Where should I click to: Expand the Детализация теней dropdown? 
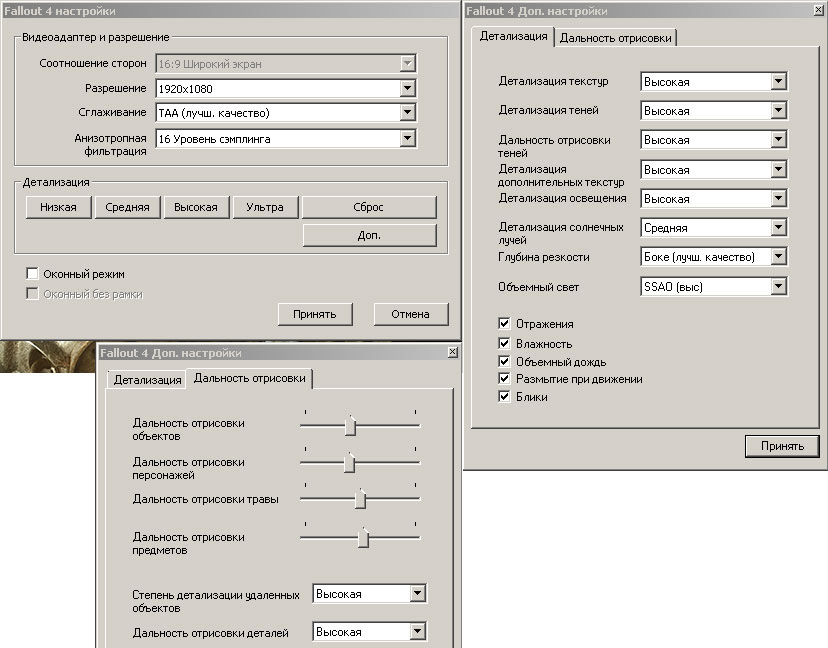point(713,111)
